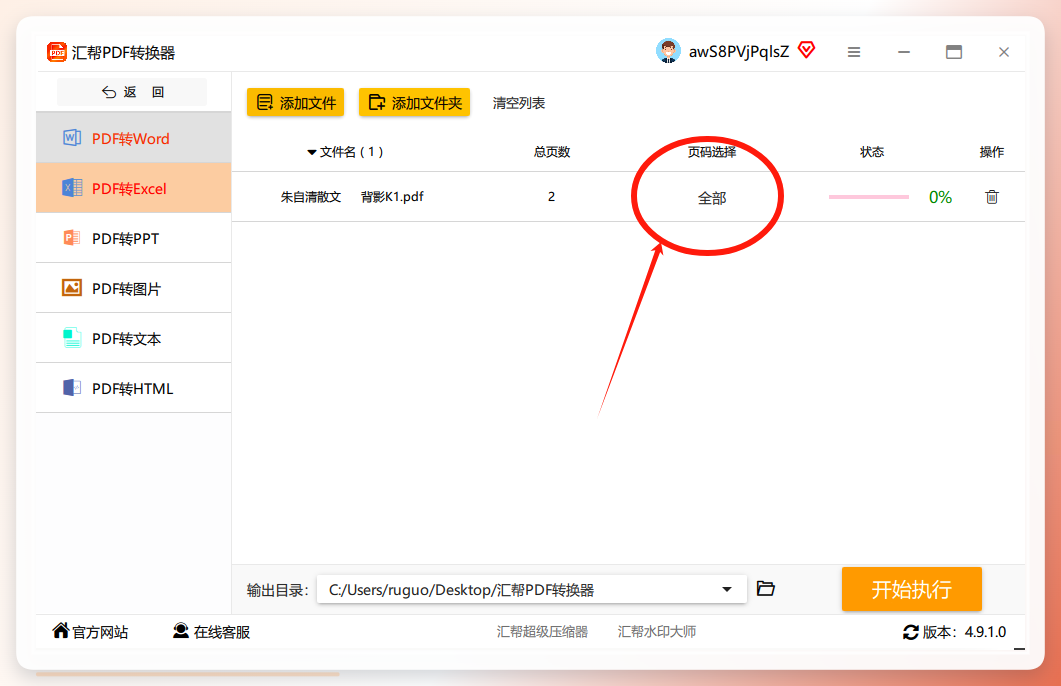
Task: Collapse the 文件名 column sort triangle
Action: tap(312, 152)
